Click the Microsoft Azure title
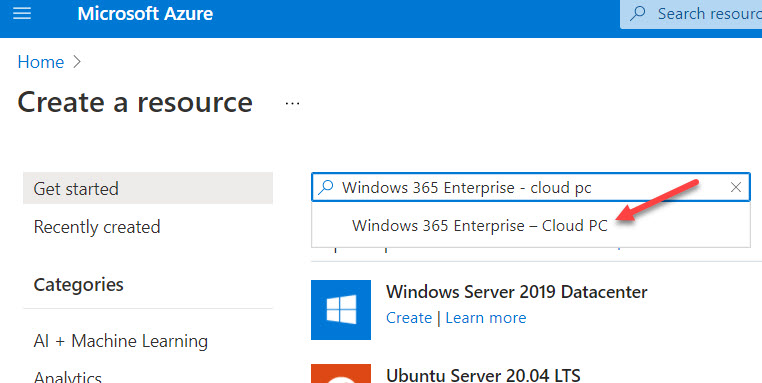The height and width of the screenshot is (383, 762). point(145,14)
